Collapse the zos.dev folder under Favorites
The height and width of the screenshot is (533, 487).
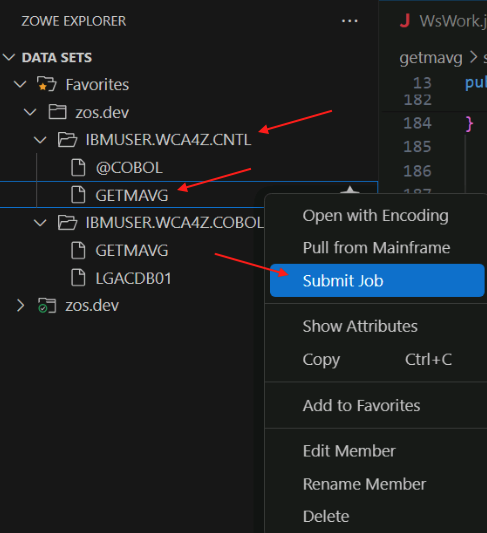(x=30, y=112)
